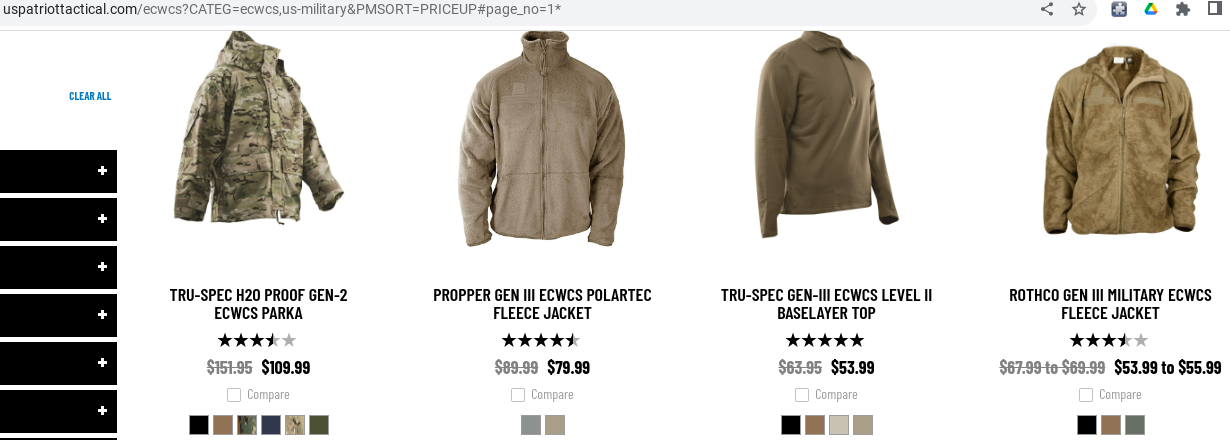Open the browser side panel icon
Image resolution: width=1230 pixels, height=440 pixels.
click(x=1216, y=9)
